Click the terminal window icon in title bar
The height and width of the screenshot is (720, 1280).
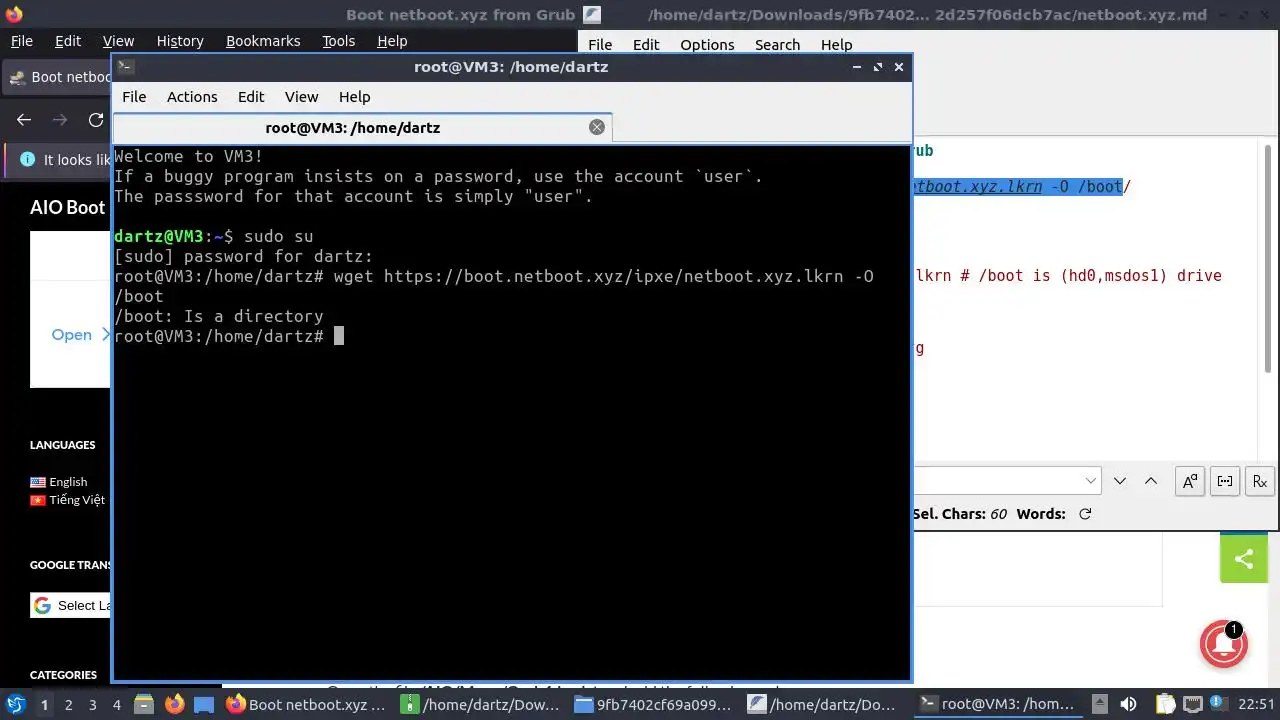(125, 67)
